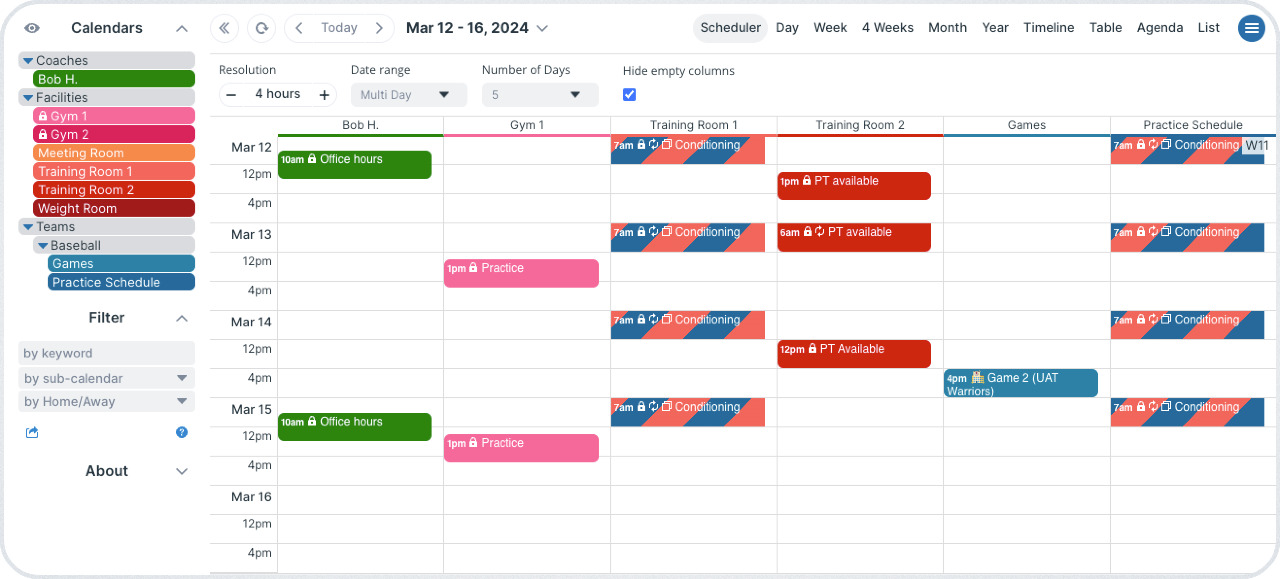This screenshot has width=1280, height=579.
Task: Open the help question mark icon
Action: (182, 433)
